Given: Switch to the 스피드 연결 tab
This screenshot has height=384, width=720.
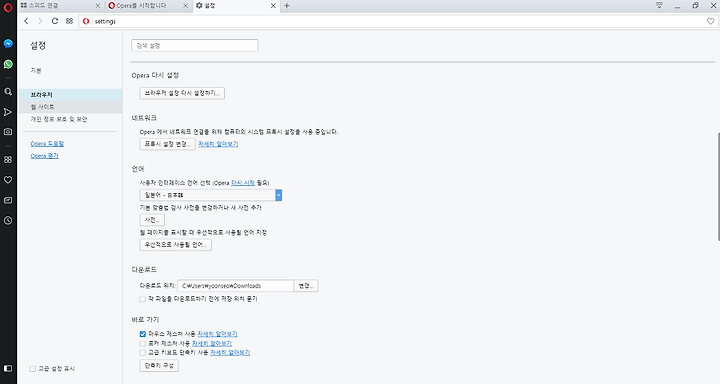Looking at the screenshot, I should [61, 6].
